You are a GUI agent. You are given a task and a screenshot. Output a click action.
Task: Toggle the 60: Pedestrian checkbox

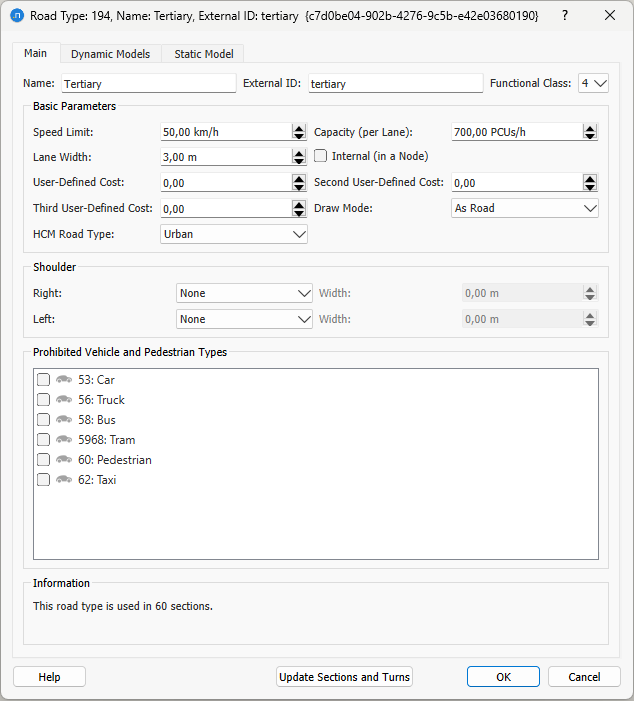click(x=43, y=459)
